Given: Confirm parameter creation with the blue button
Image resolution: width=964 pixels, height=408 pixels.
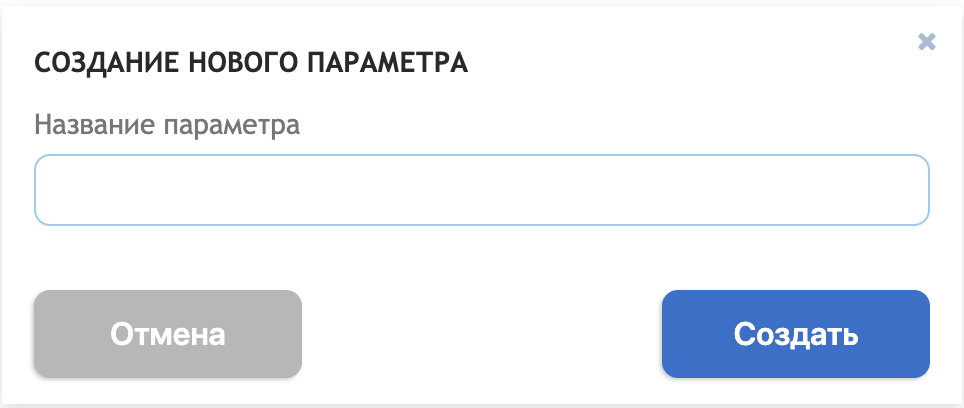Looking at the screenshot, I should 796,334.
